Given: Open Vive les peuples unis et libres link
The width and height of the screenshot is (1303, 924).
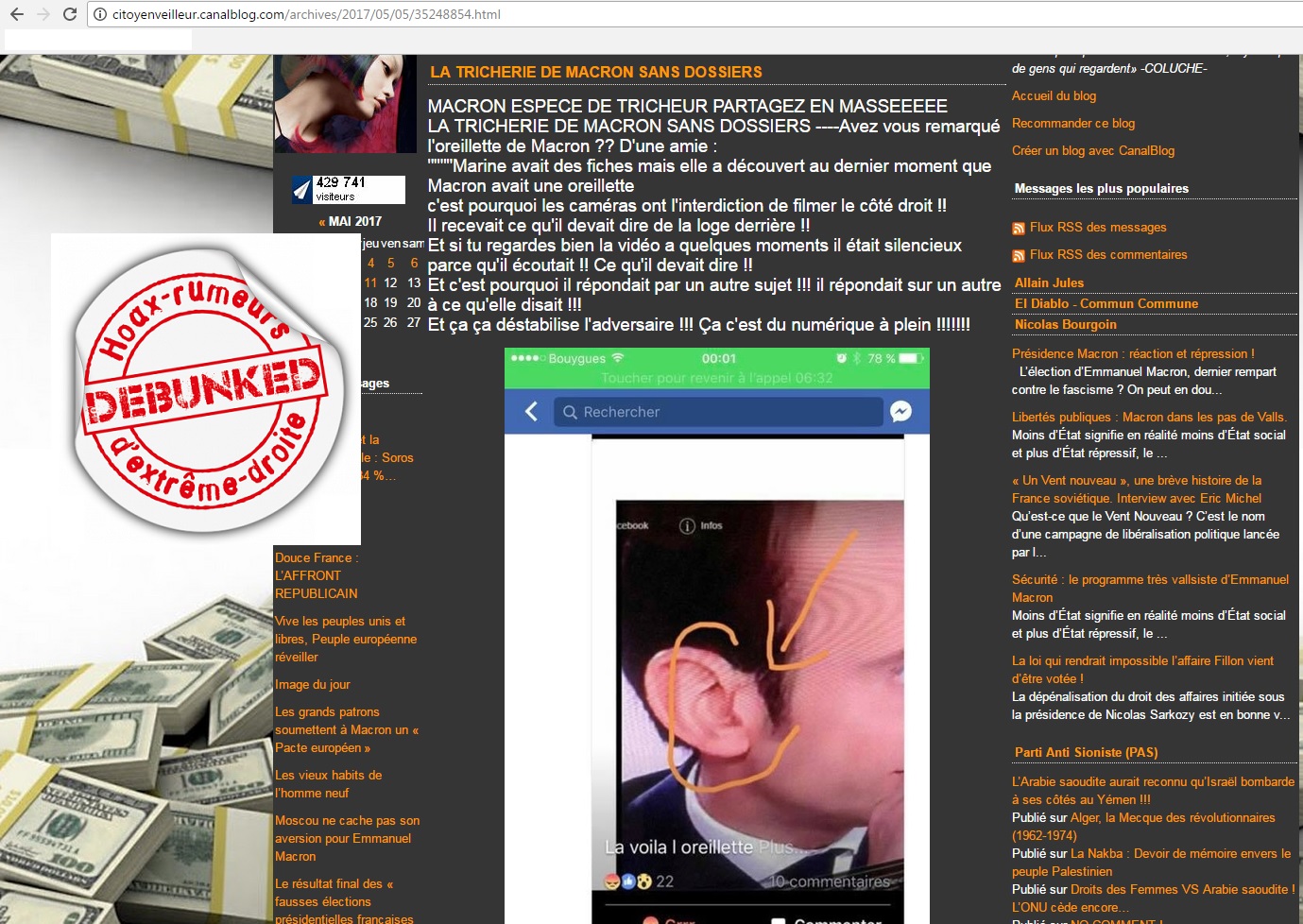Looking at the screenshot, I should 346,639.
